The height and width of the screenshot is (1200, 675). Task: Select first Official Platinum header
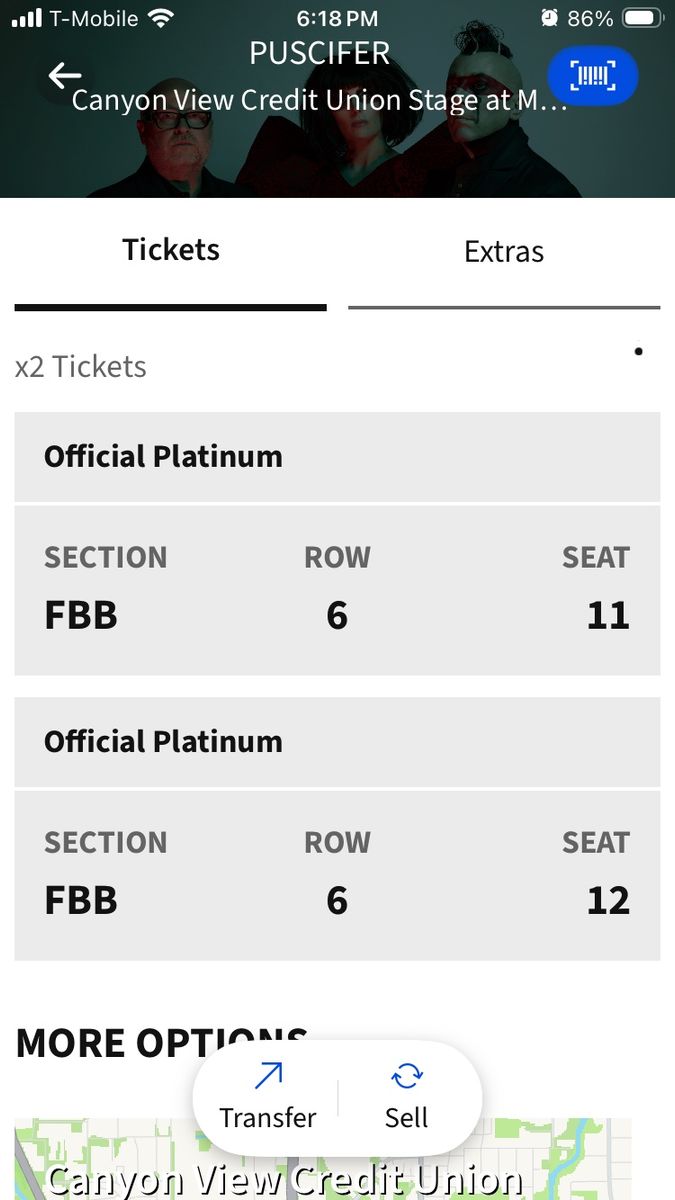coord(337,457)
